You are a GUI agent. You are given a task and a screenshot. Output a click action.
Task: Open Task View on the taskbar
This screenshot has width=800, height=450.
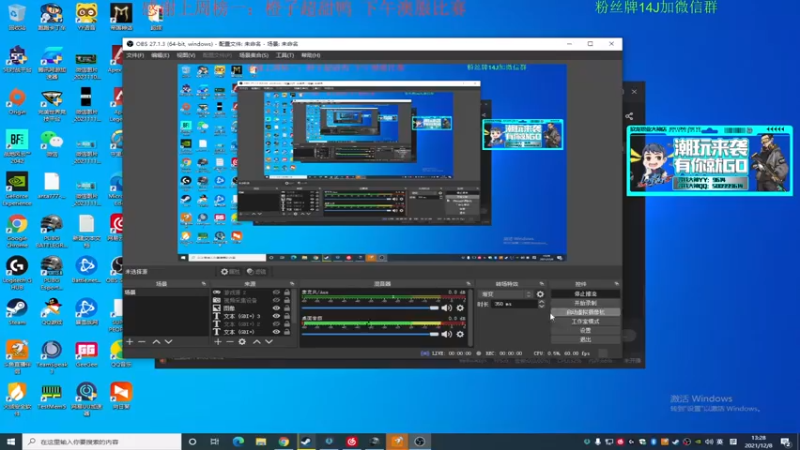coord(215,441)
